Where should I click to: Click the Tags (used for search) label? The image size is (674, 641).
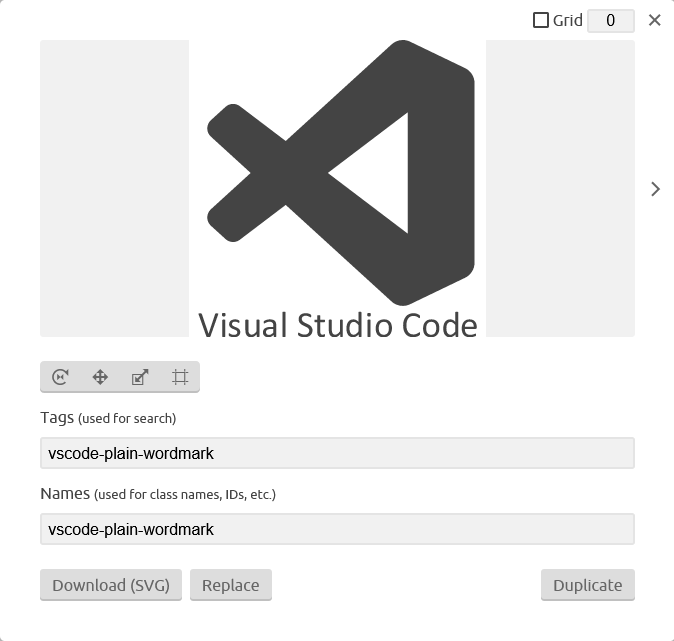click(x=108, y=418)
